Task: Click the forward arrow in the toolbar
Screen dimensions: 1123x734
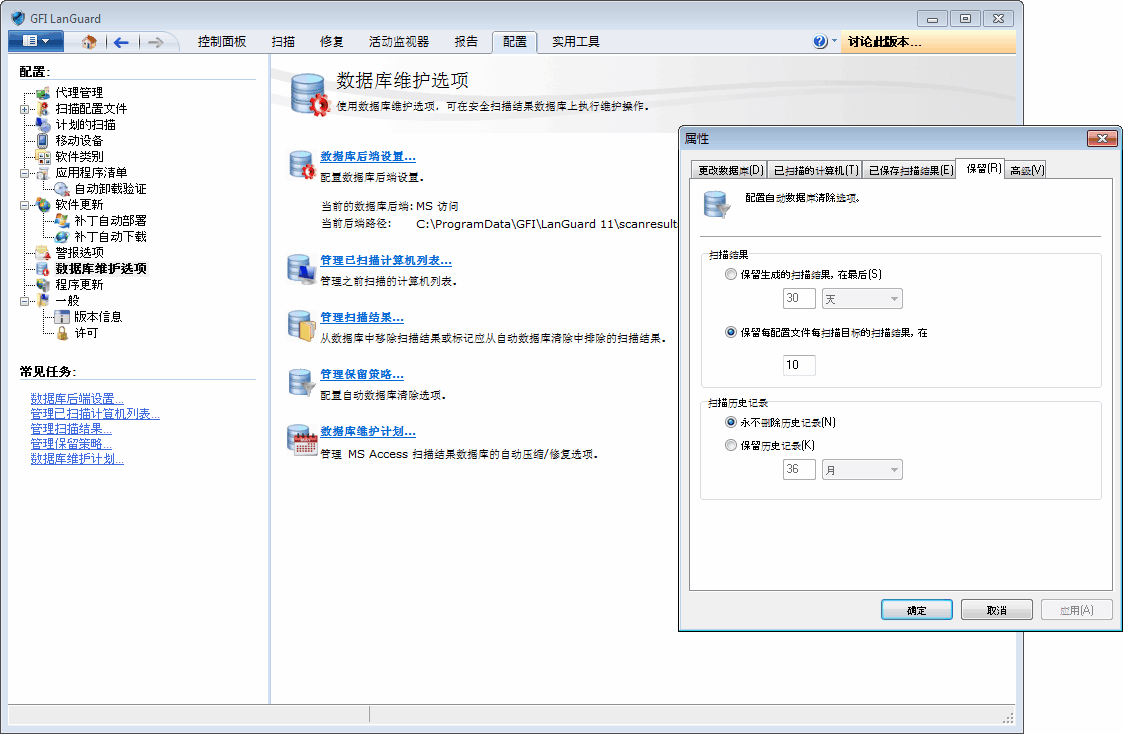Action: [155, 42]
